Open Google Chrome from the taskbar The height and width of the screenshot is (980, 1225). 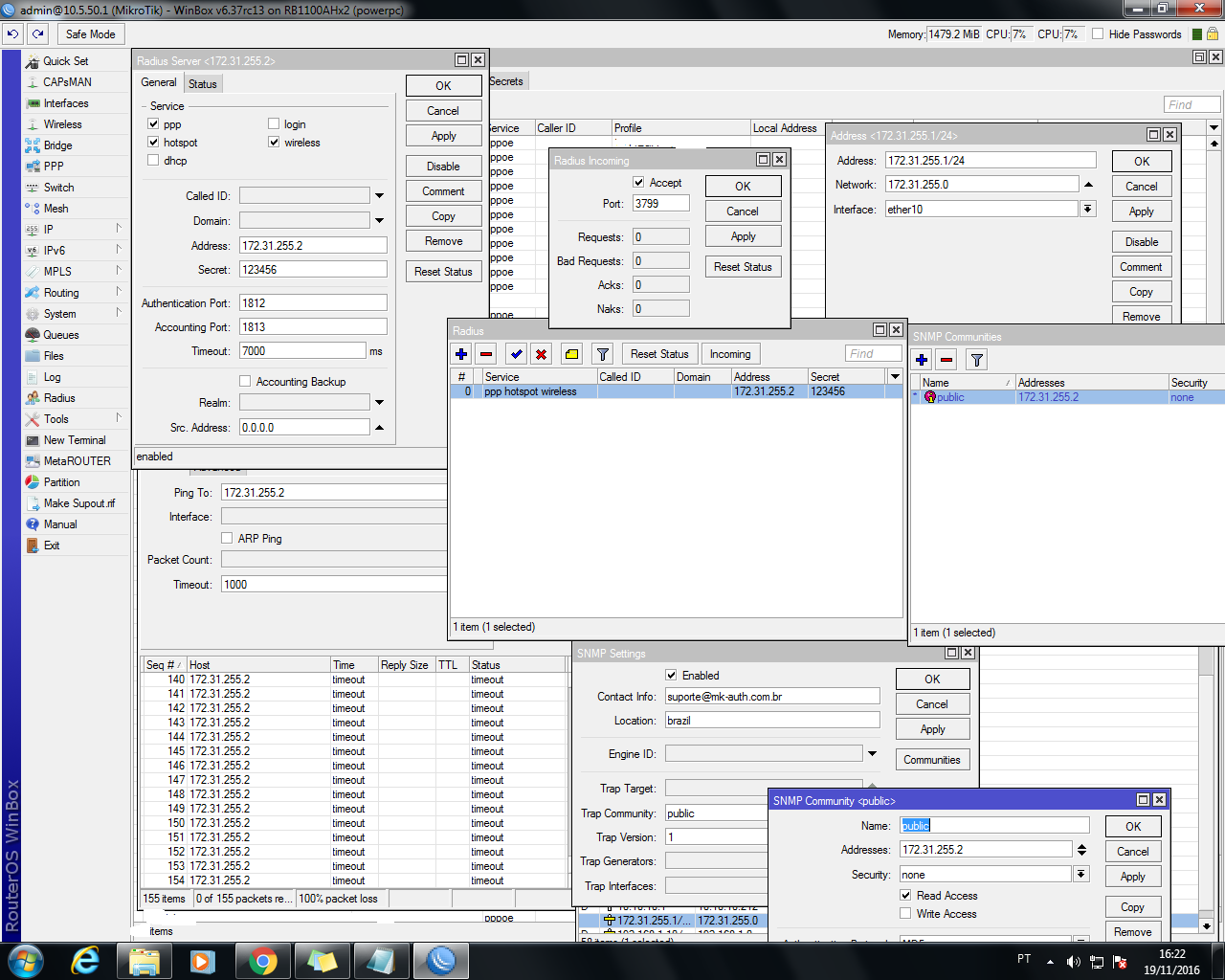click(x=263, y=961)
